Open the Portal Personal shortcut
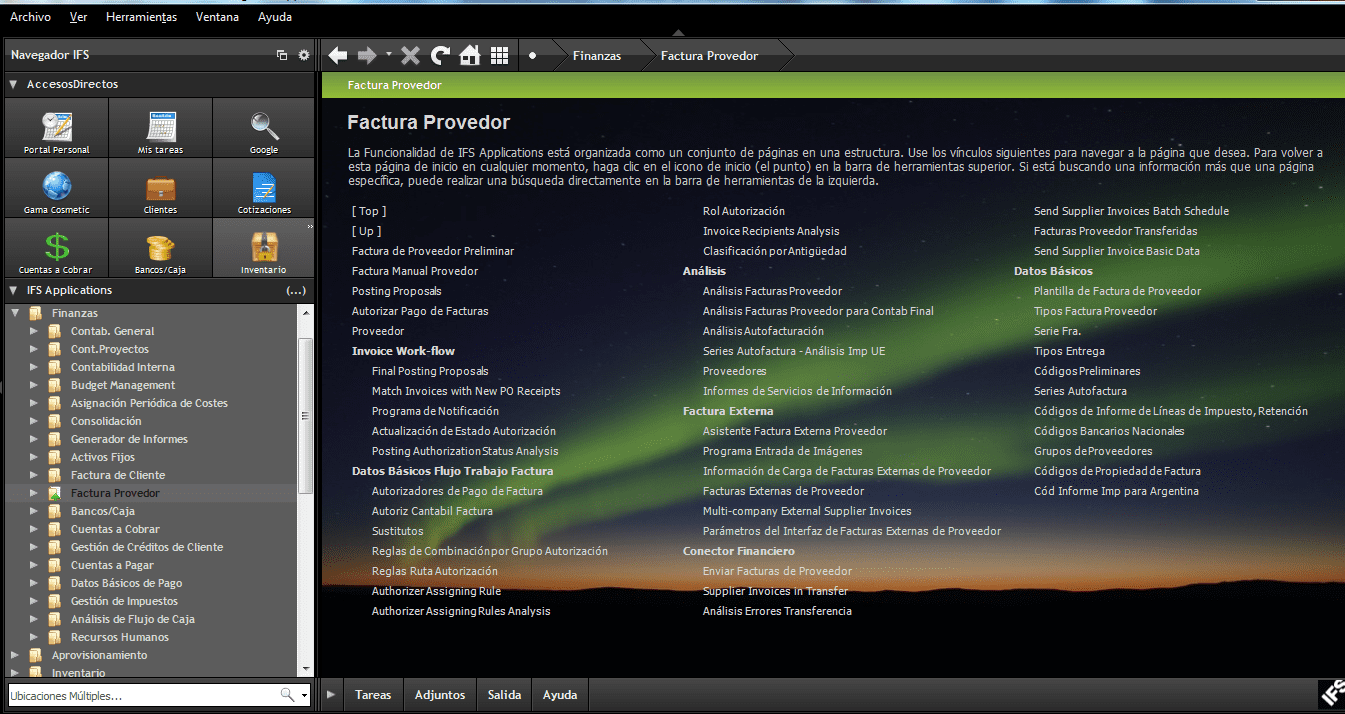 coord(56,132)
